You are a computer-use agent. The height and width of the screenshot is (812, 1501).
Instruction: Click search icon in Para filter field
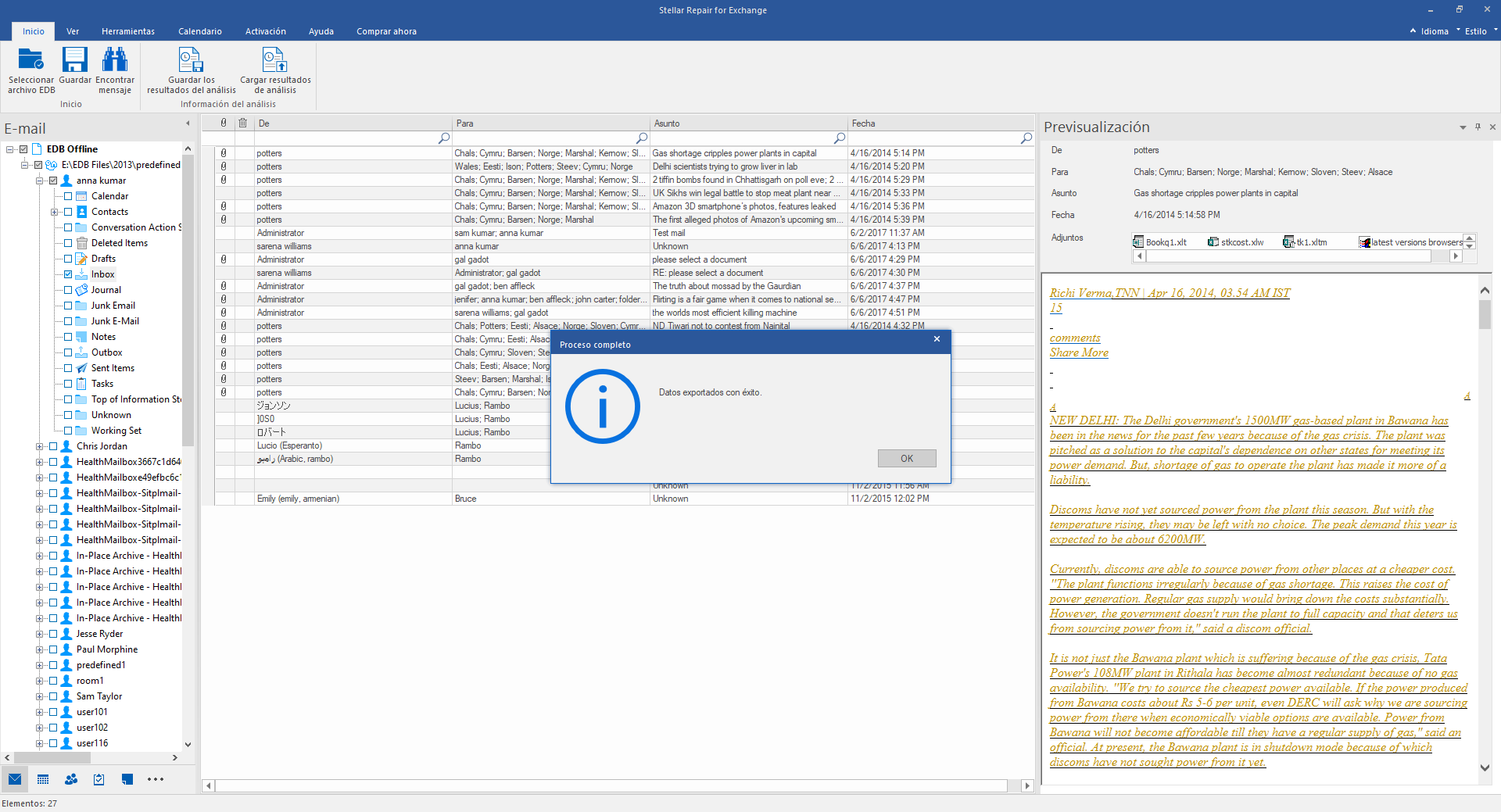[642, 138]
